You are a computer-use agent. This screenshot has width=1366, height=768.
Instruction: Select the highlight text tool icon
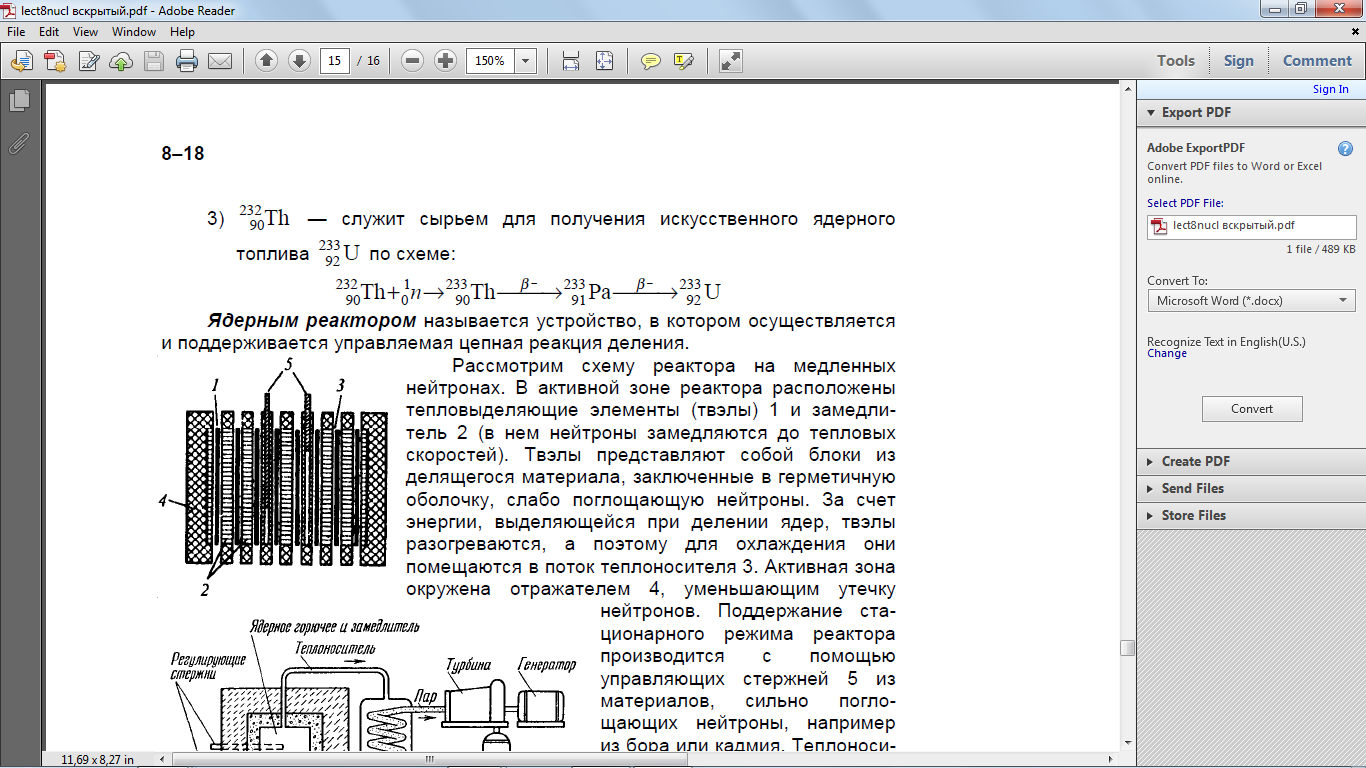[684, 61]
